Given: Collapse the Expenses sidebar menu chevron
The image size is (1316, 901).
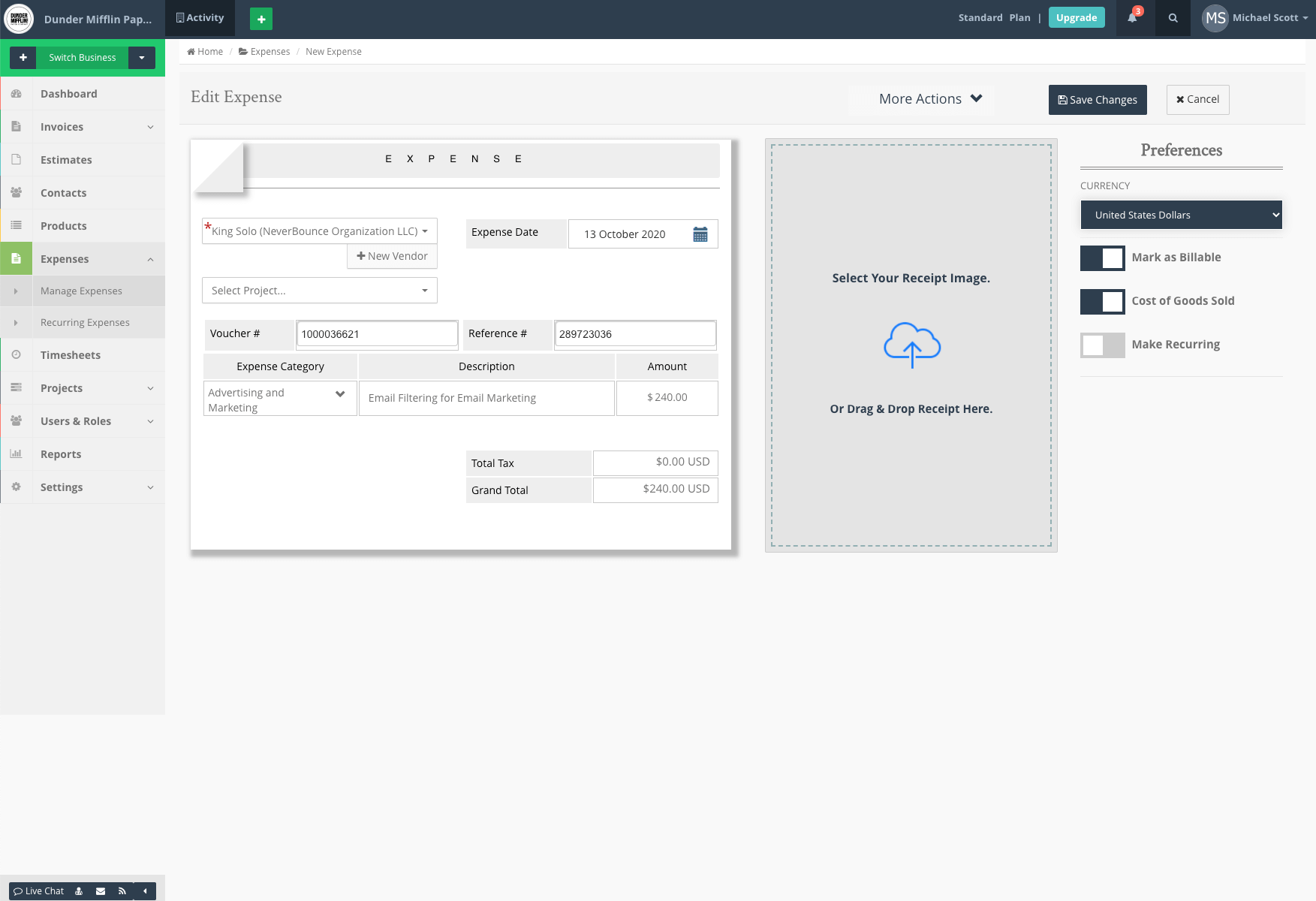Looking at the screenshot, I should (x=150, y=259).
